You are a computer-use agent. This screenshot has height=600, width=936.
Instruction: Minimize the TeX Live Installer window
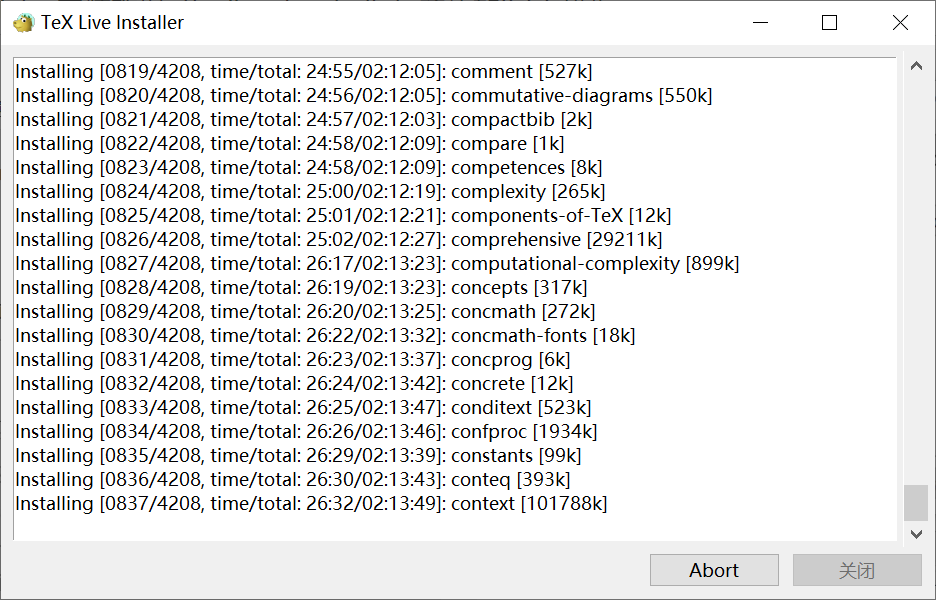pyautogui.click(x=760, y=23)
